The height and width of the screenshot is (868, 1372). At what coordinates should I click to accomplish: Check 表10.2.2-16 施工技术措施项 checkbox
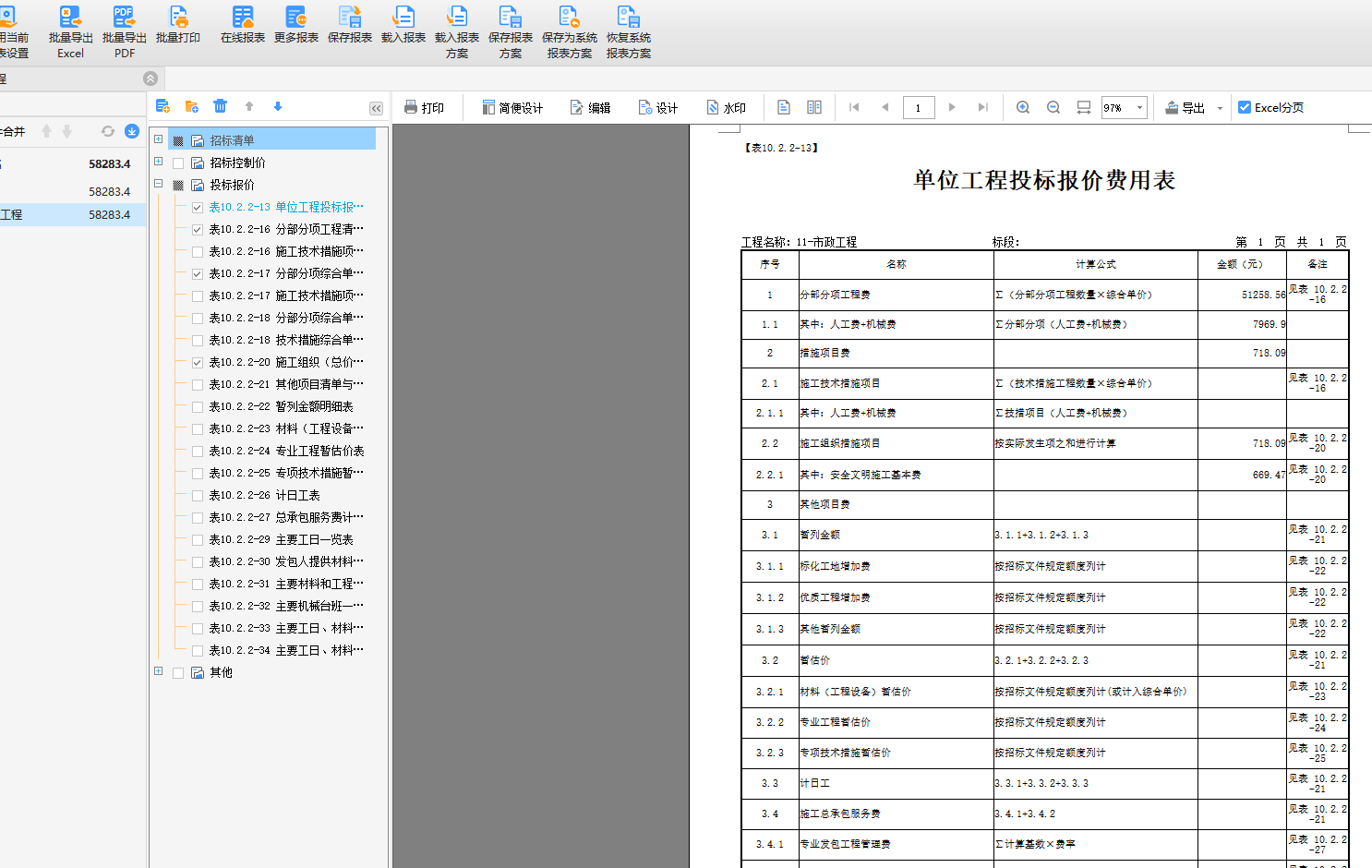[197, 251]
